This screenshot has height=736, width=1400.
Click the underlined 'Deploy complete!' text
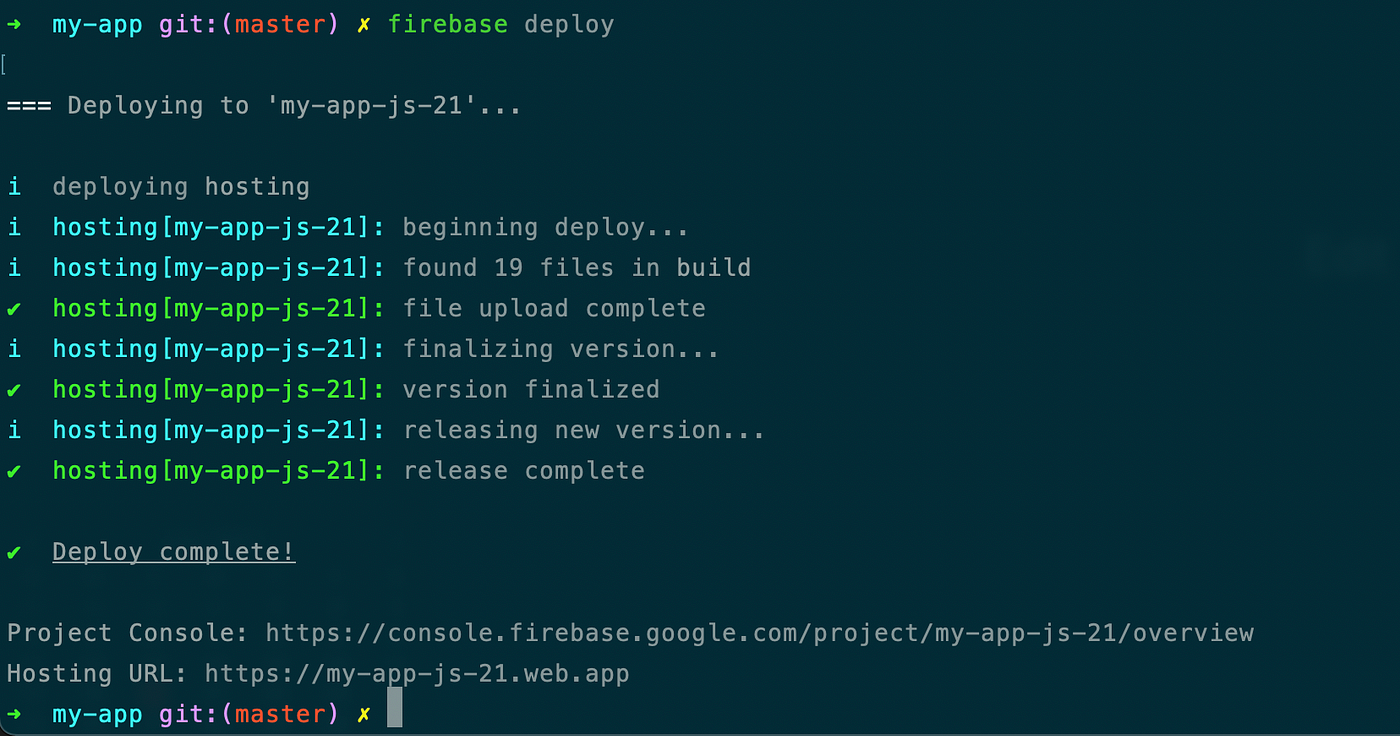pos(173,551)
